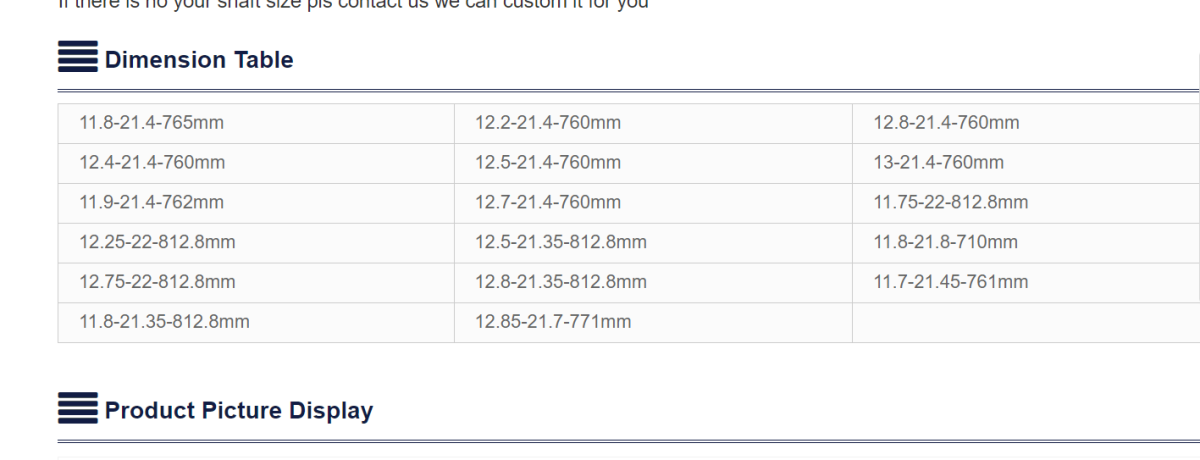Select the 12.75-22-812.8mm table cell

(x=256, y=283)
